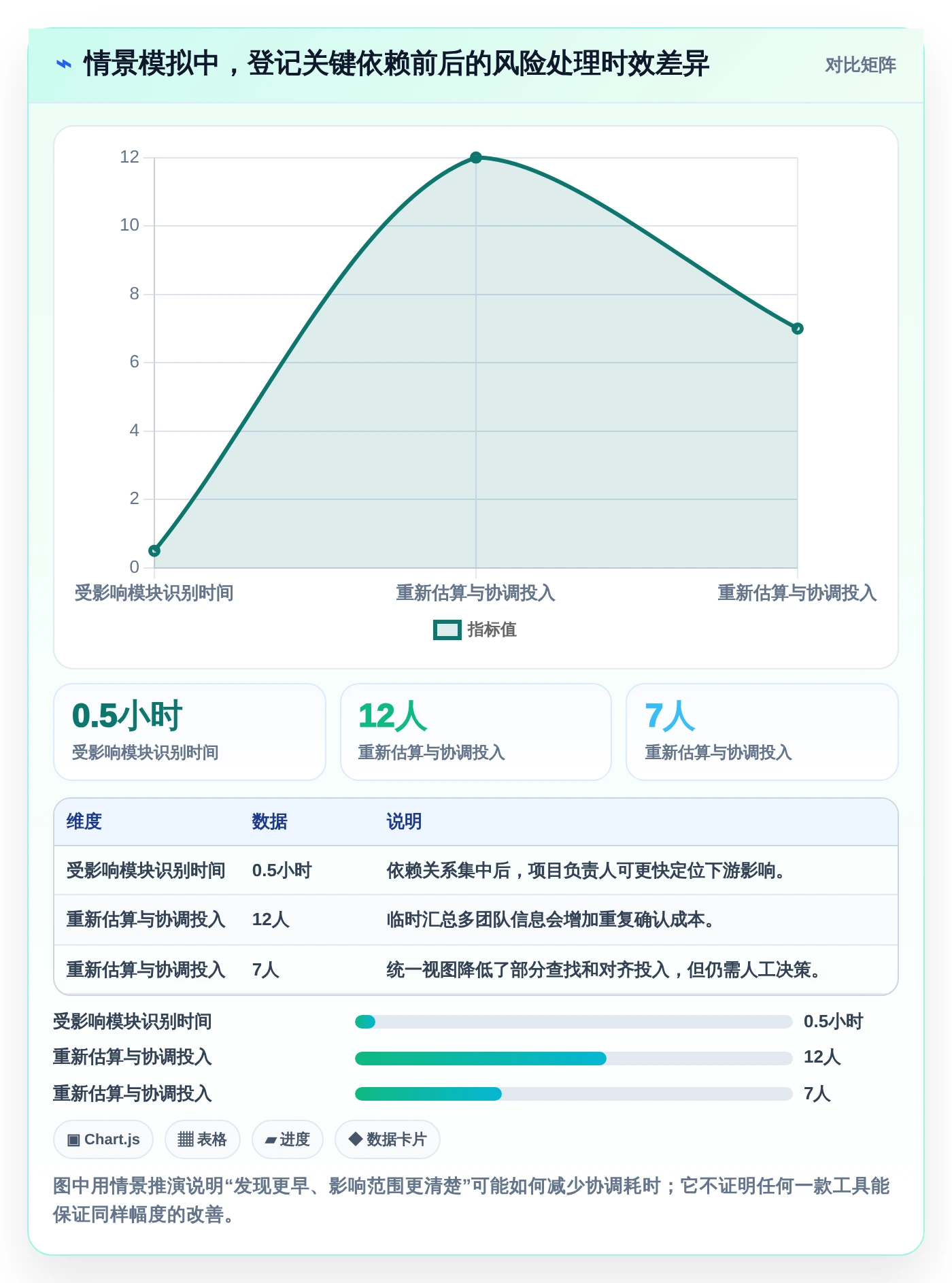The width and height of the screenshot is (952, 1283).
Task: Select the chart data point at value 7
Action: pos(798,329)
